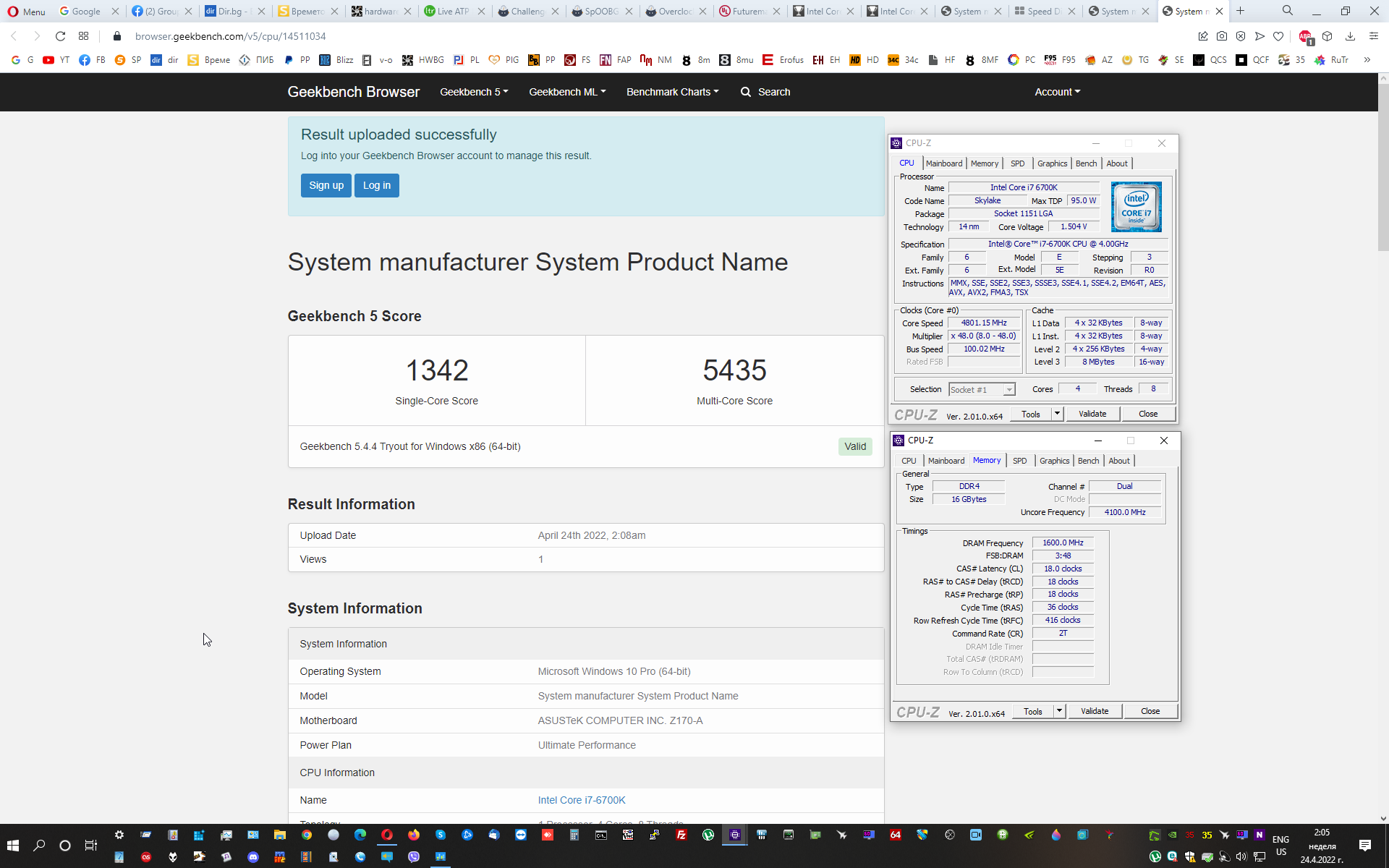Add page to bookmarks with heart icon
The height and width of the screenshot is (868, 1389).
[1278, 36]
